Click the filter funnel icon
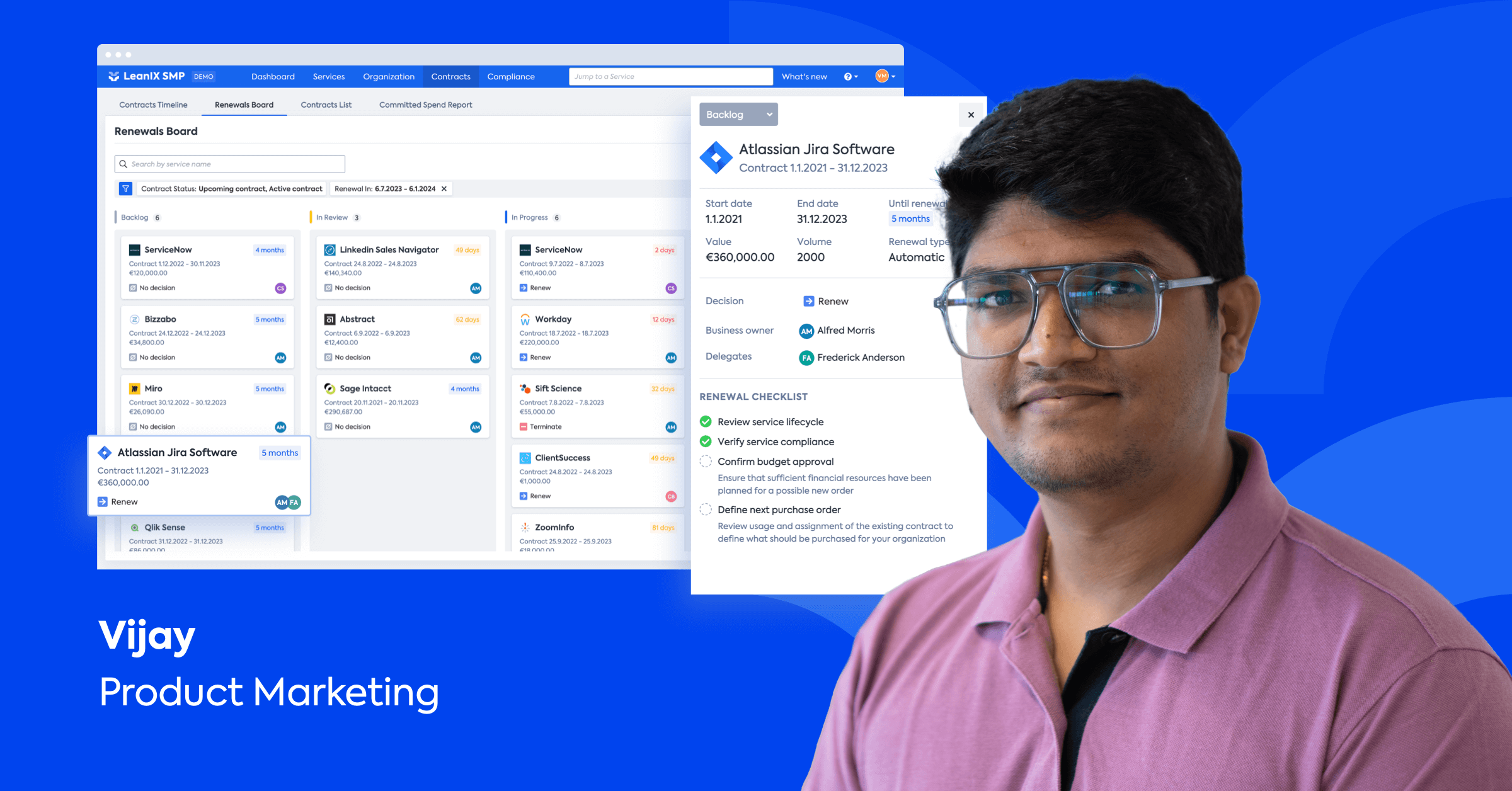Viewport: 1512px width, 791px height. [125, 188]
